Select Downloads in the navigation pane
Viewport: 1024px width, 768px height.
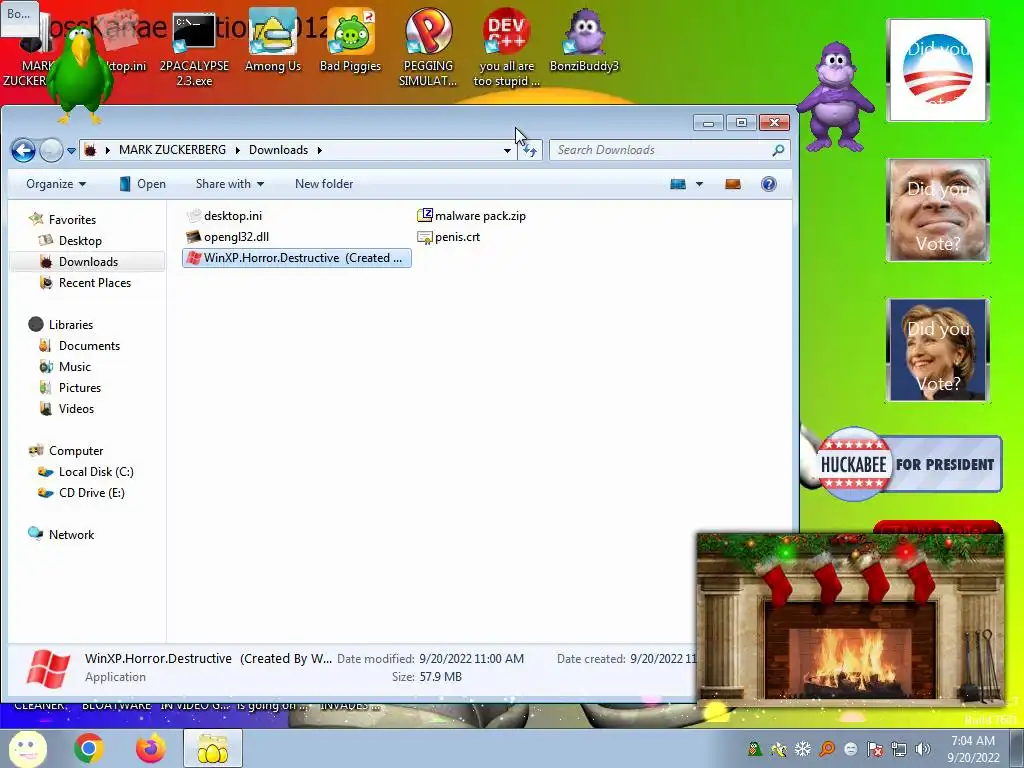pos(88,262)
